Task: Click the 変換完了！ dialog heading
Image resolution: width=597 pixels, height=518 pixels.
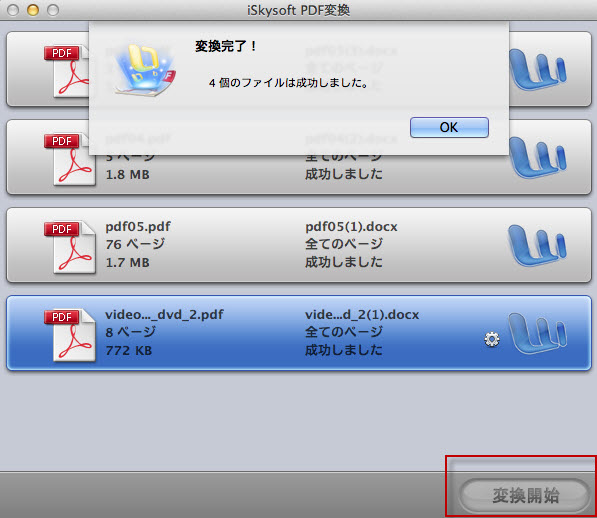Action: tap(226, 46)
